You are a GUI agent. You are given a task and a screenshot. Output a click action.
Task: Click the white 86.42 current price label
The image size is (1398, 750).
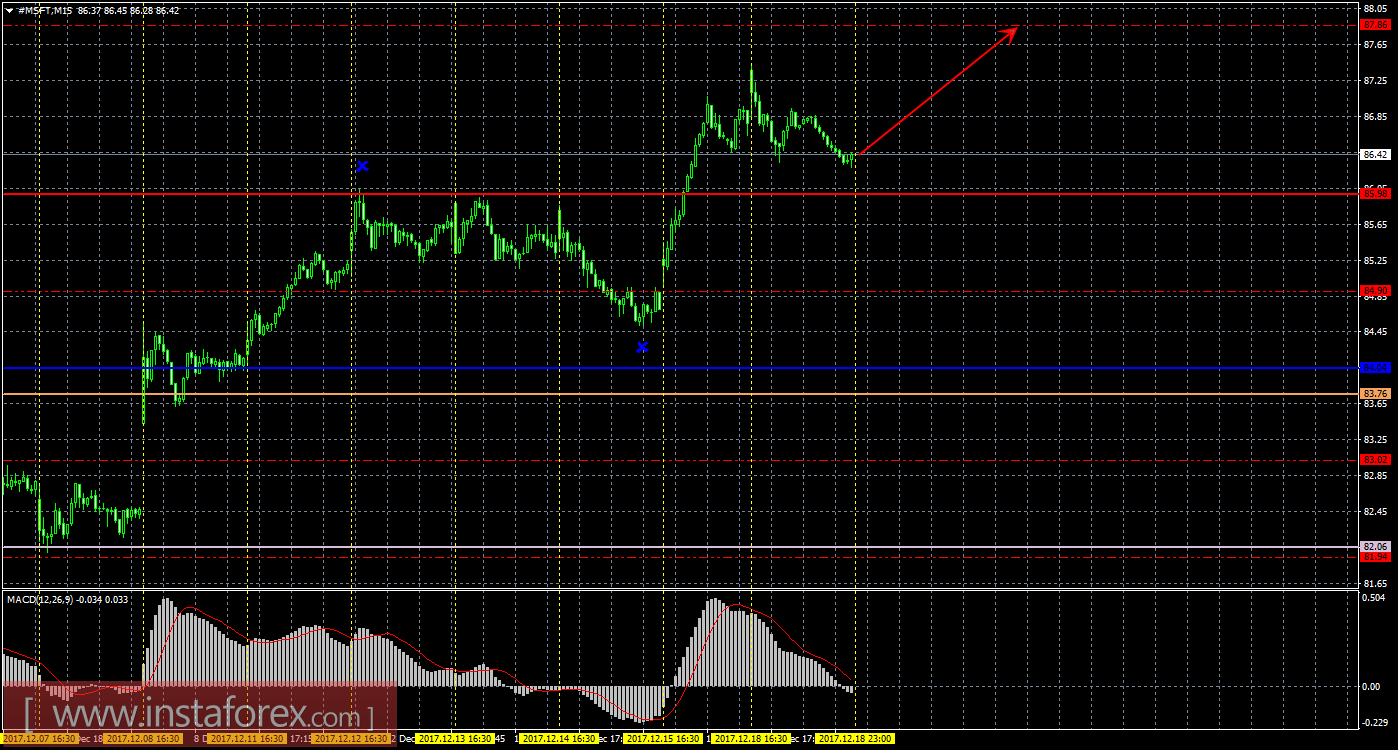[x=1374, y=154]
